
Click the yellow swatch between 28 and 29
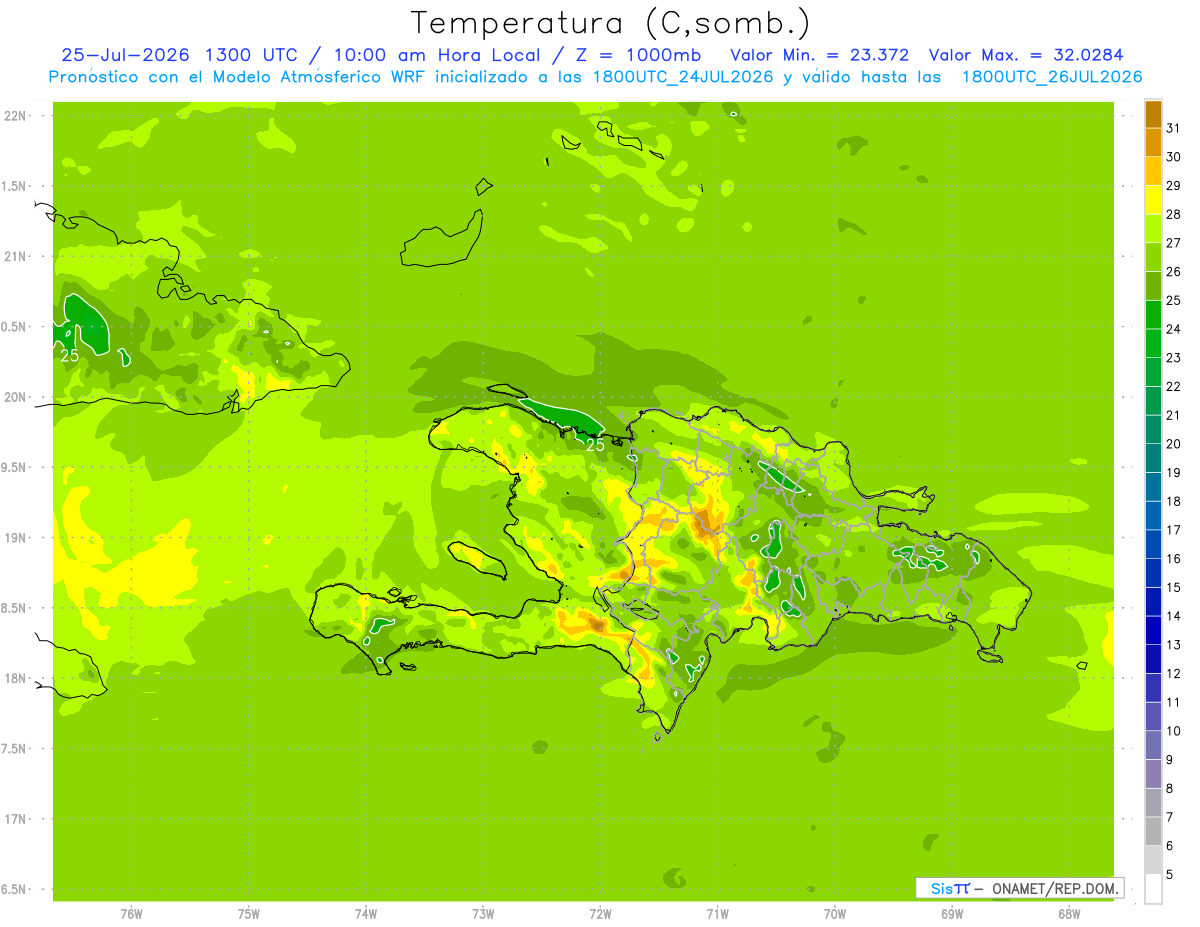1153,200
